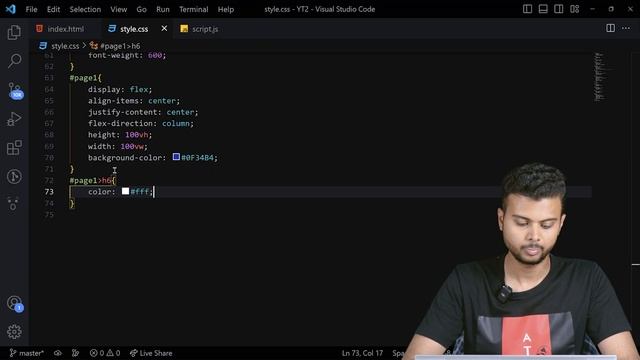Open the Terminal menu
Viewport: 640px width, 360px height.
coord(193,9)
